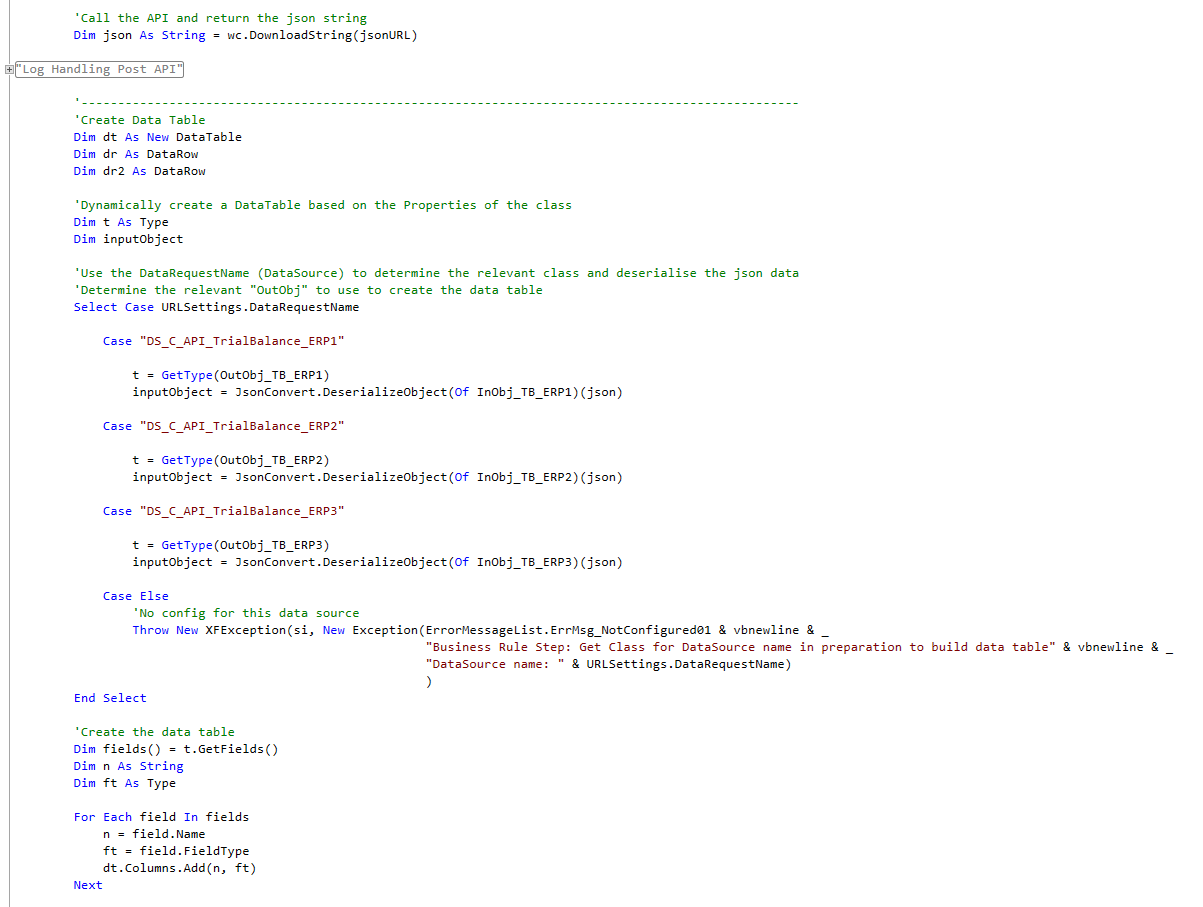Click the line "Dim dr As DataRow"
This screenshot has width=1203, height=907.
tap(136, 154)
